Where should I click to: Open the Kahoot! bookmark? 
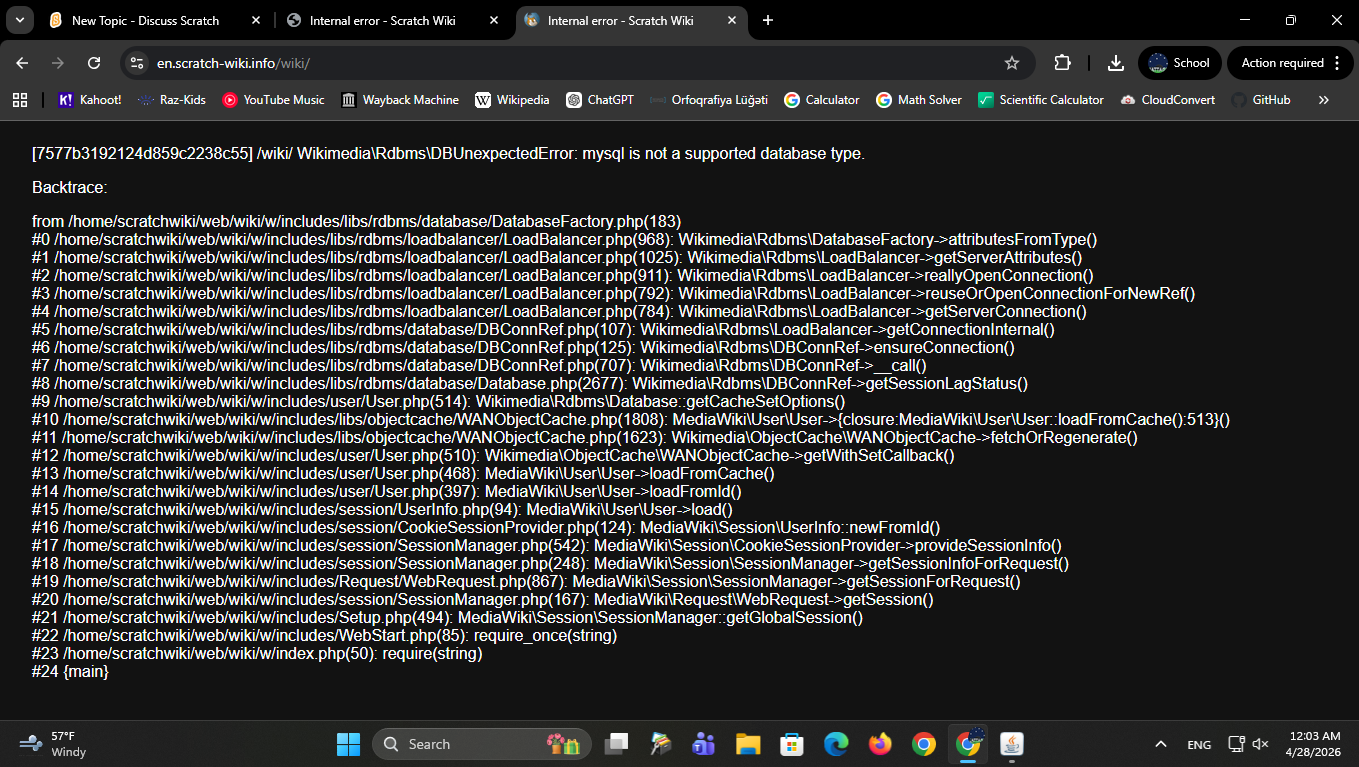click(90, 100)
